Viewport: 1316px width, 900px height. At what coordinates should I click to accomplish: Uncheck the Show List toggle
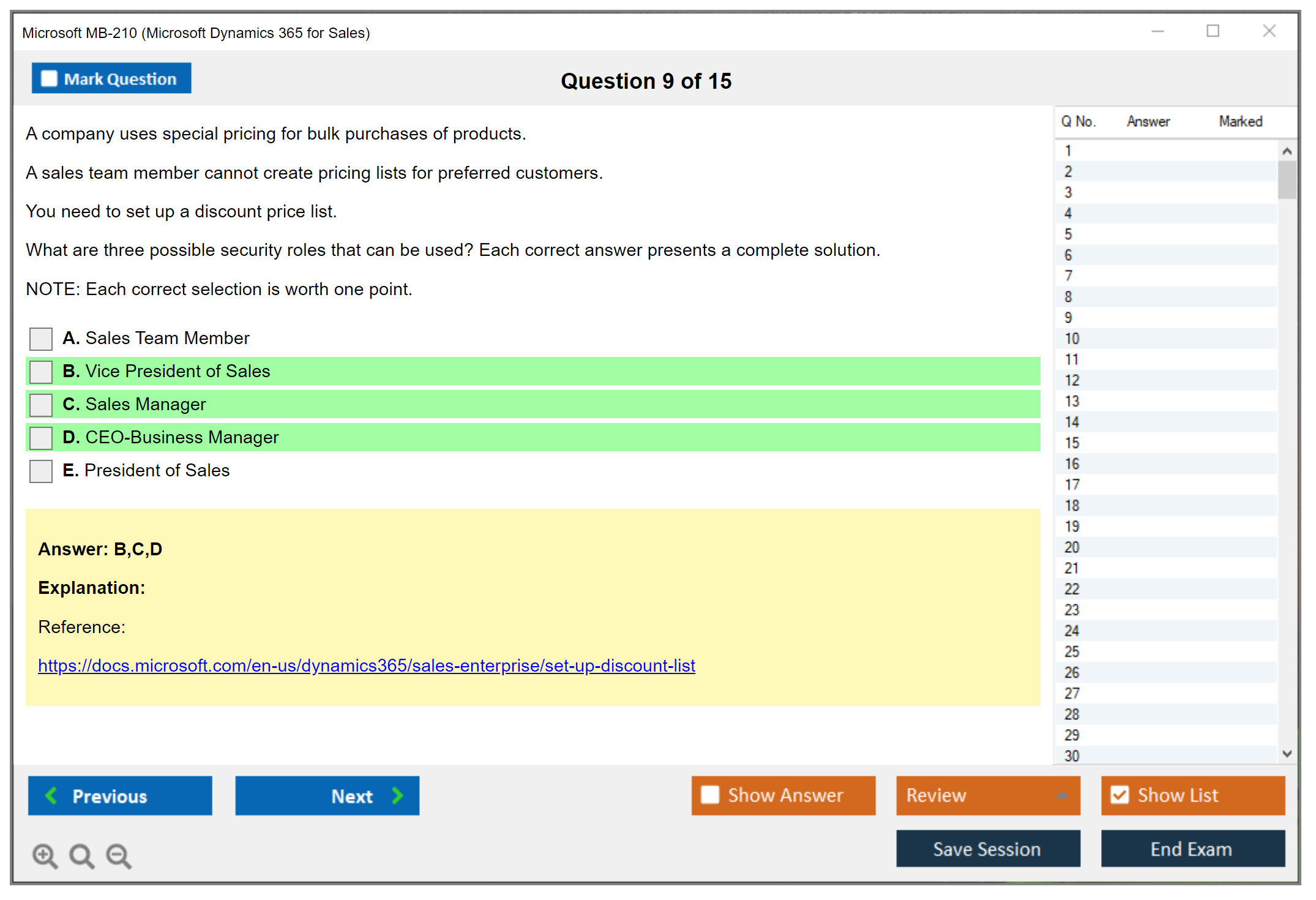pos(1120,795)
